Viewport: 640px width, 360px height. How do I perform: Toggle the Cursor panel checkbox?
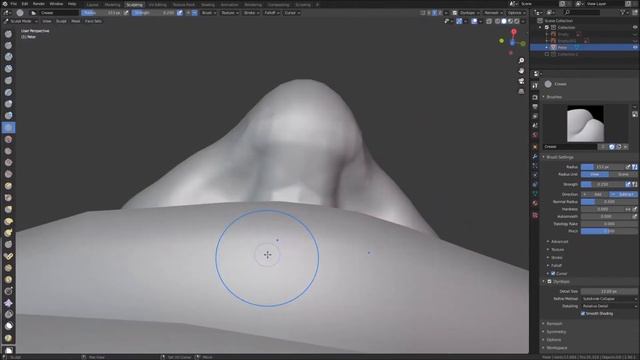point(553,273)
